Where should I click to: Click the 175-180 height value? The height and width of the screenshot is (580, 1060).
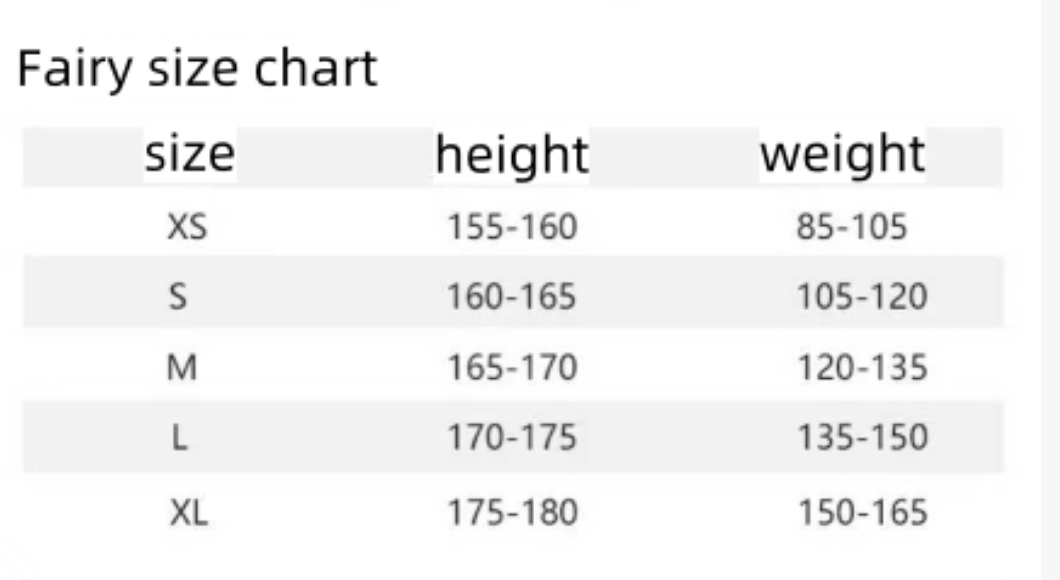tap(512, 513)
